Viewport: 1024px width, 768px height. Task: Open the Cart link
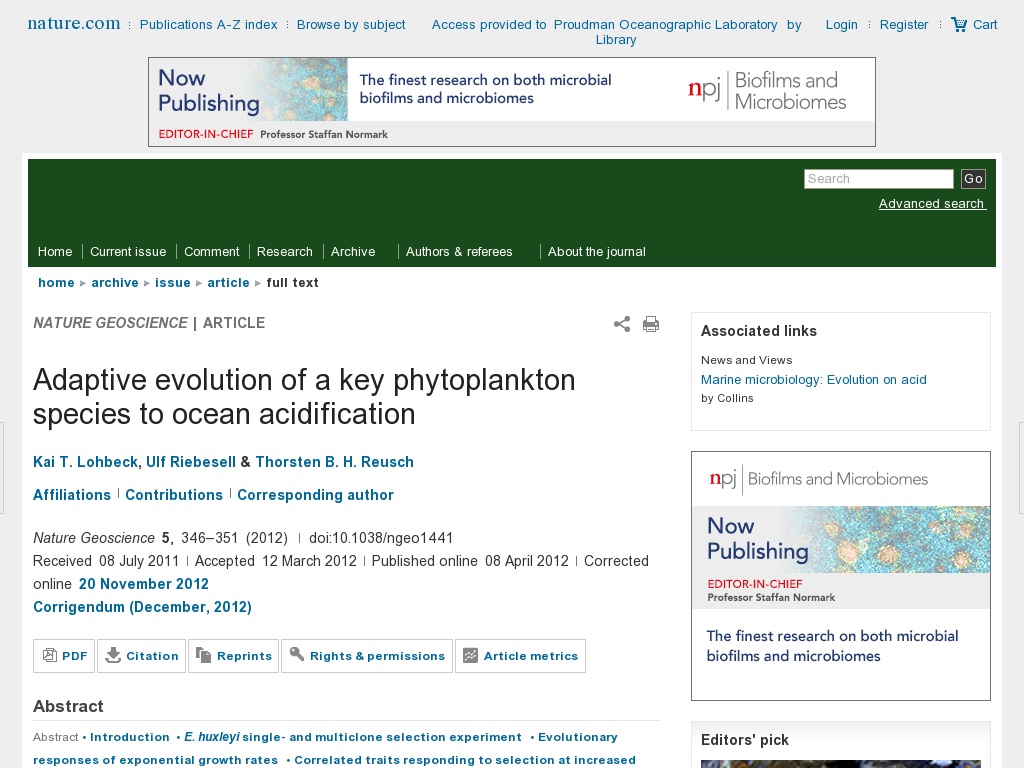point(985,25)
